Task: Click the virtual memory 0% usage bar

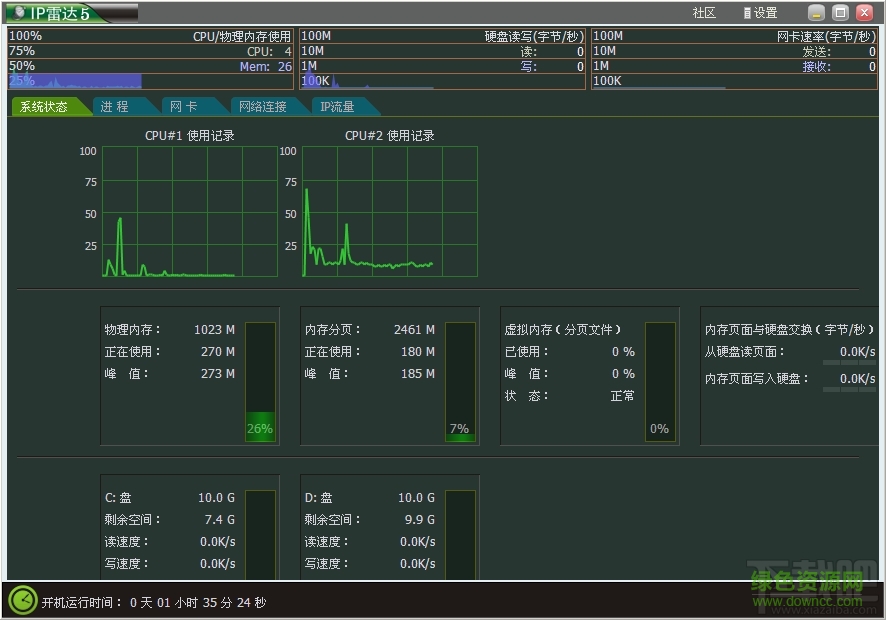Action: pyautogui.click(x=660, y=381)
